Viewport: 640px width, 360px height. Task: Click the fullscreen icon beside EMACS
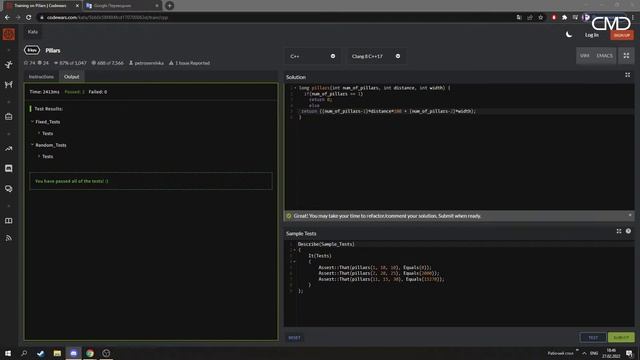[x=626, y=56]
